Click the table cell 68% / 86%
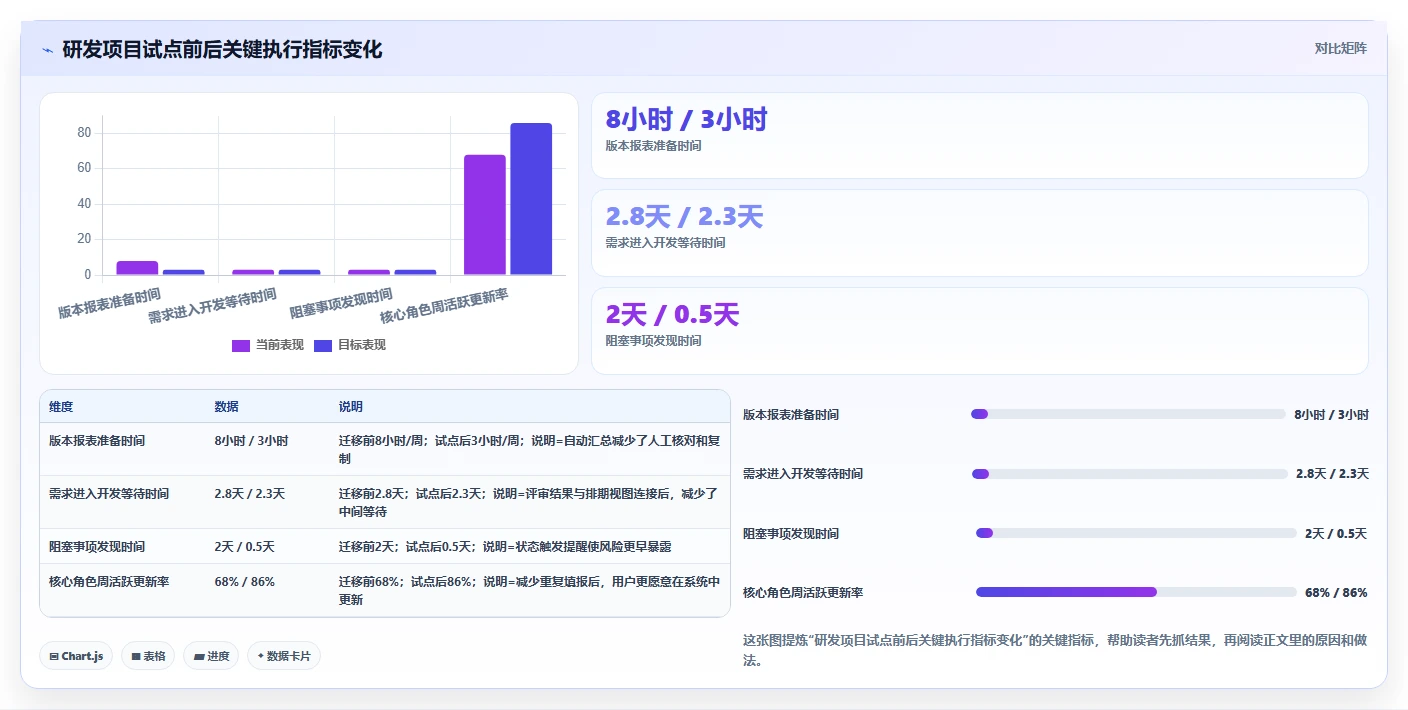This screenshot has width=1408, height=710. (x=244, y=582)
